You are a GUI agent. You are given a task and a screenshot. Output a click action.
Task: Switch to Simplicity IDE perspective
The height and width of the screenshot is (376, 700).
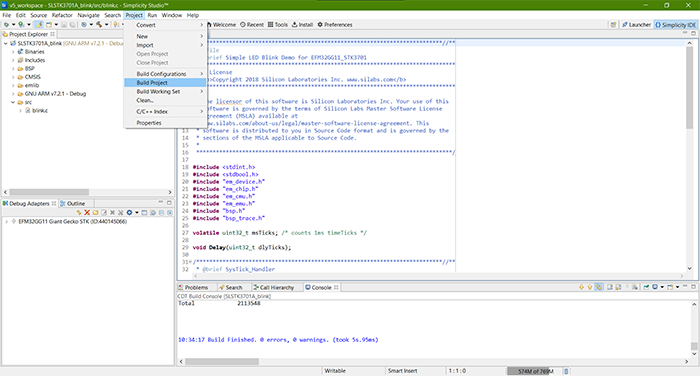pos(675,25)
